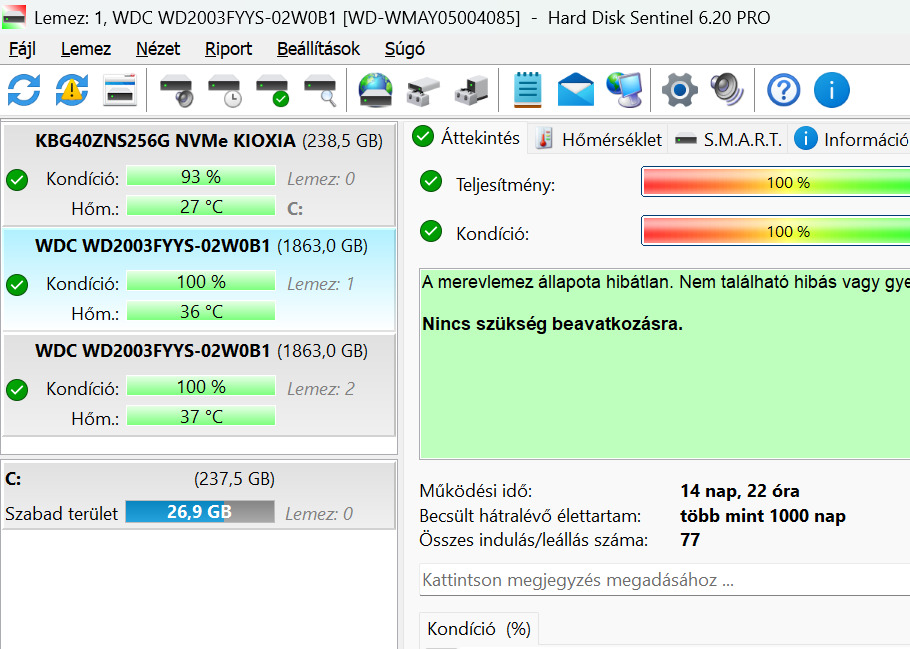Click green check icon of Lemez 2

point(17,390)
